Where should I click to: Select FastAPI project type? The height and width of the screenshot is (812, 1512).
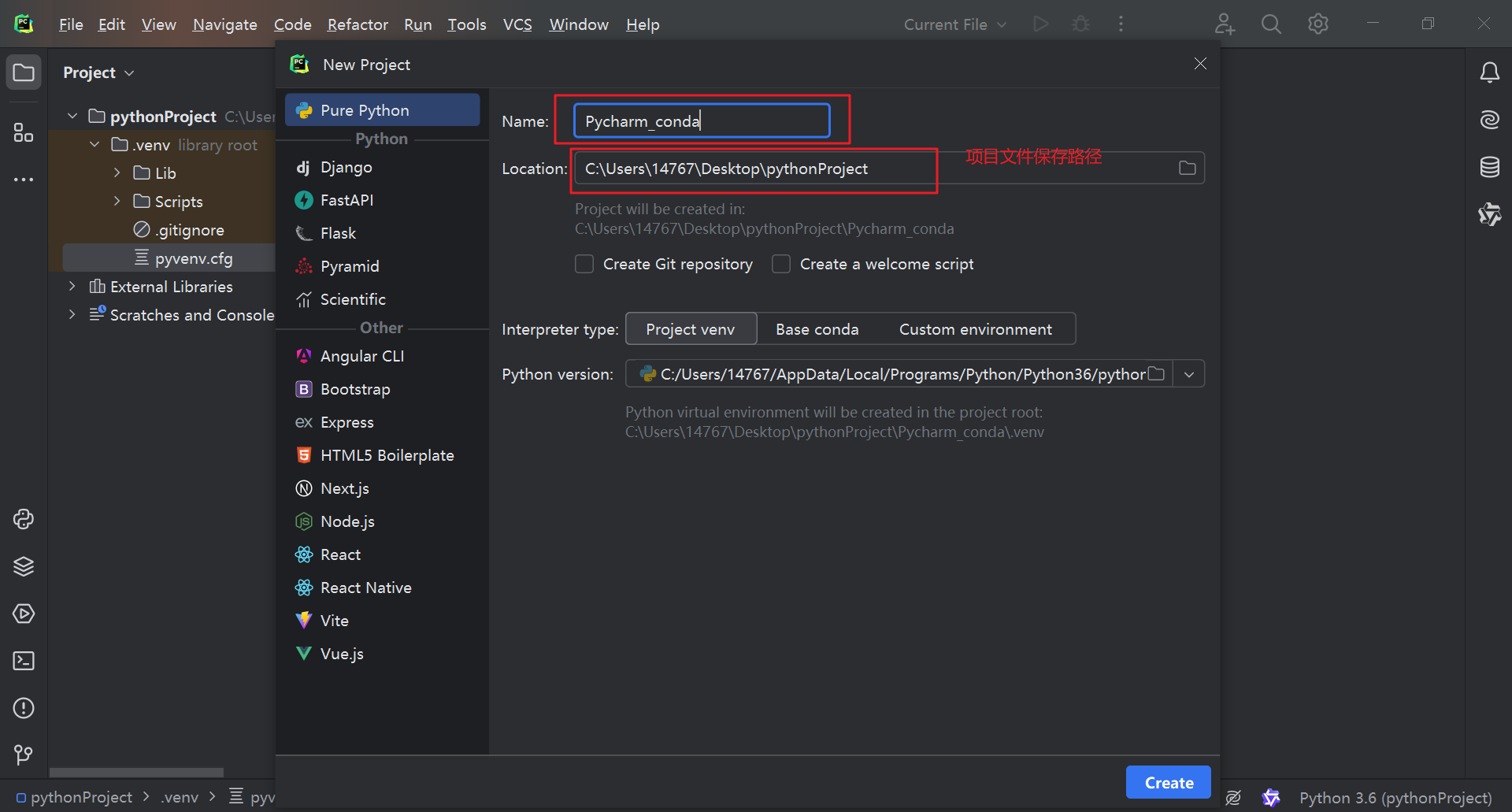[382, 200]
